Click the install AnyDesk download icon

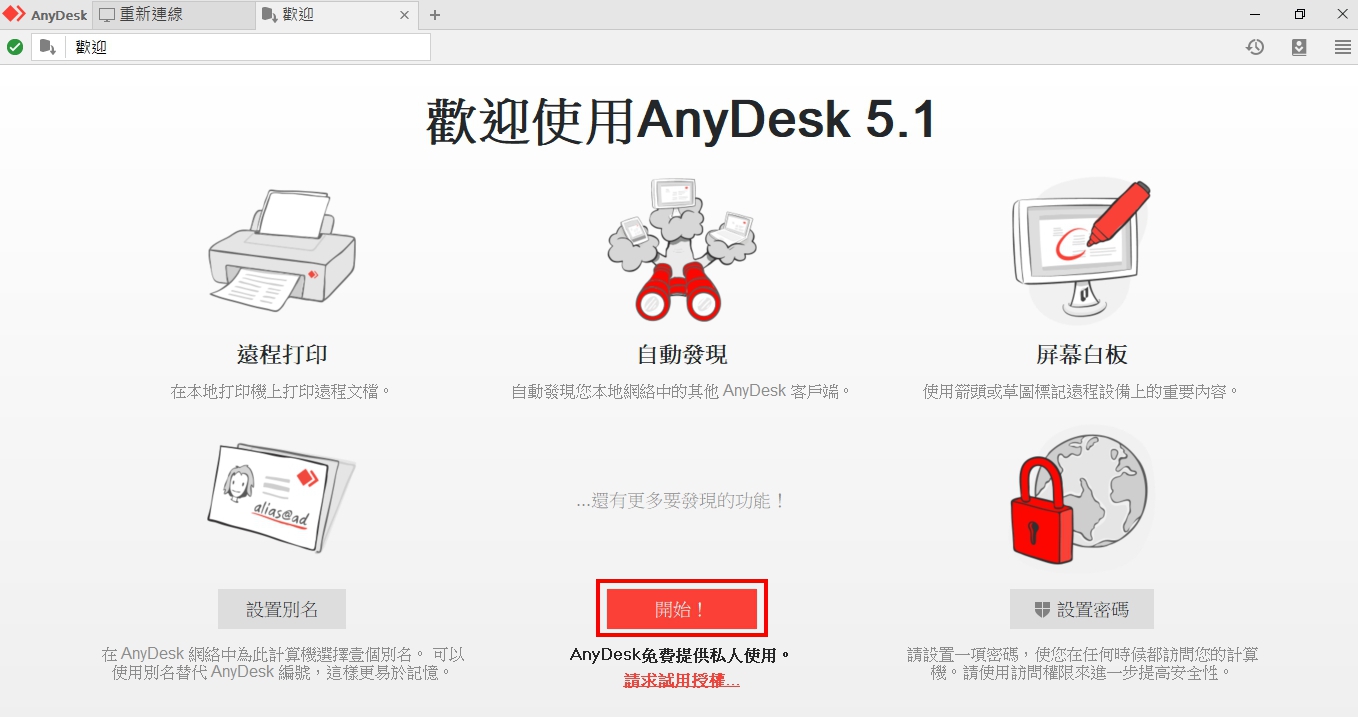point(1298,47)
